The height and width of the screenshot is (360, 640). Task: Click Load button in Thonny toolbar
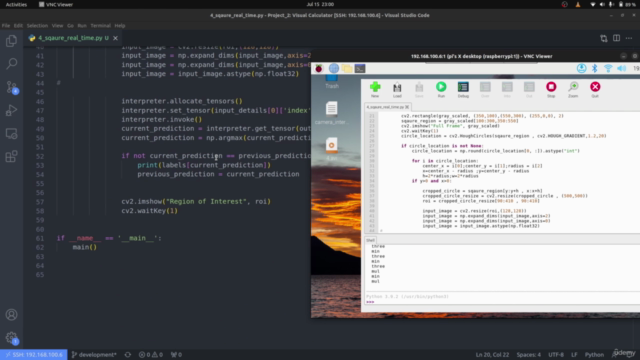[x=397, y=89]
